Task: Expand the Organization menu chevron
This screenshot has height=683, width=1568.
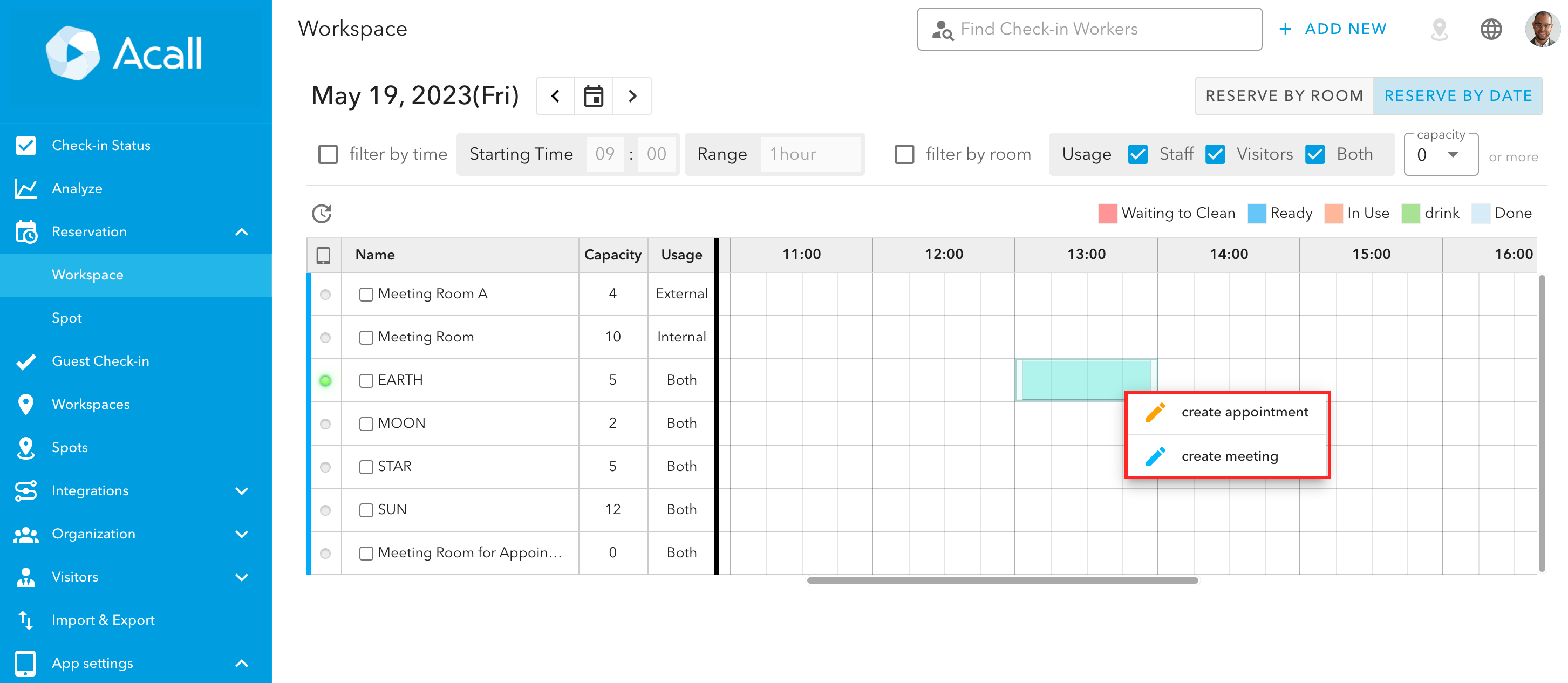Action: [242, 534]
